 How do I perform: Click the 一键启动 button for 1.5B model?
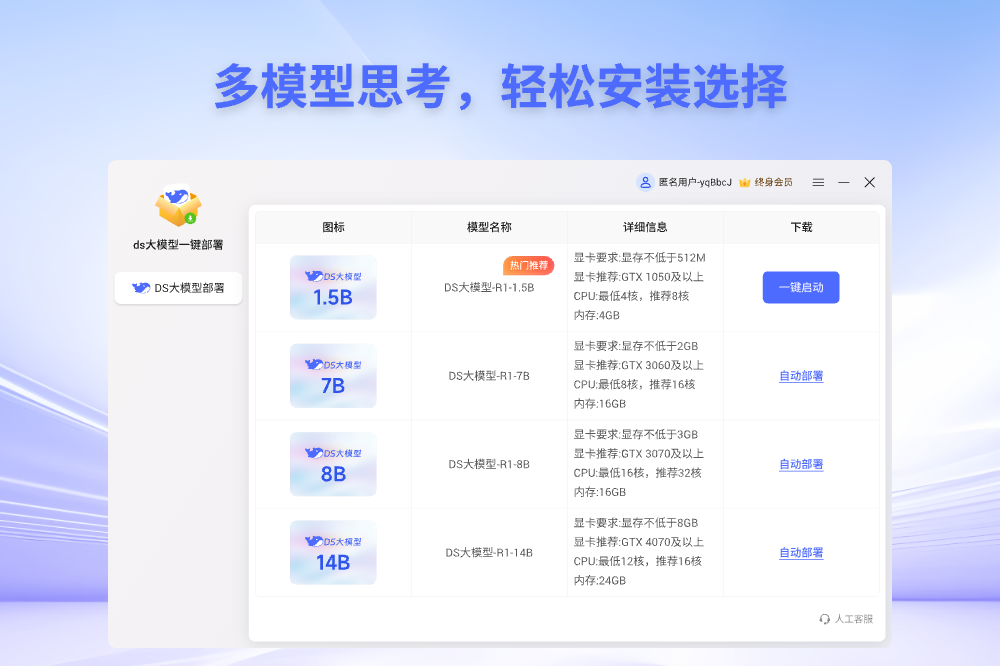[800, 287]
